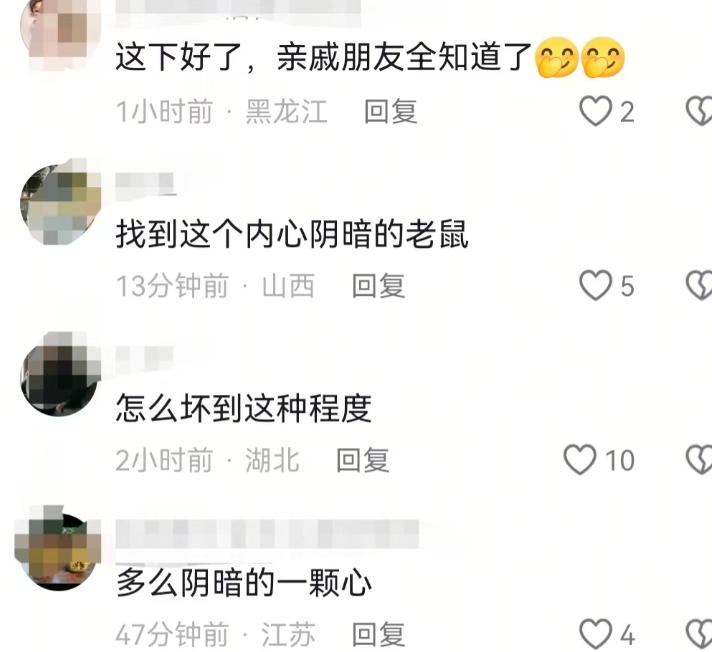The height and width of the screenshot is (652, 712).
Task: Like the comment from 江苏
Action: (595, 634)
